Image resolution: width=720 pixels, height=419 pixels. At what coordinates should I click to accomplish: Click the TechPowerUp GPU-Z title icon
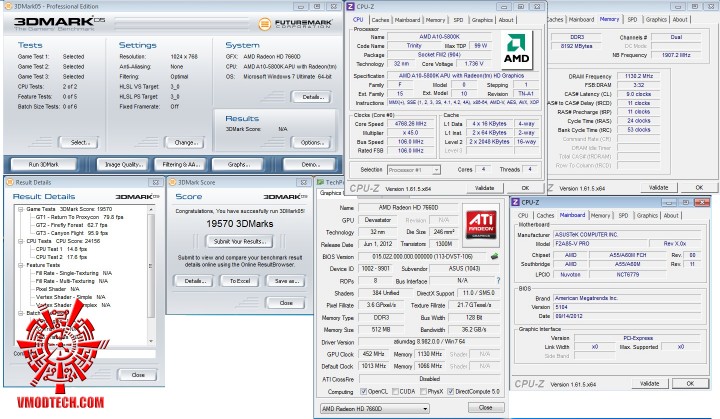[320, 182]
